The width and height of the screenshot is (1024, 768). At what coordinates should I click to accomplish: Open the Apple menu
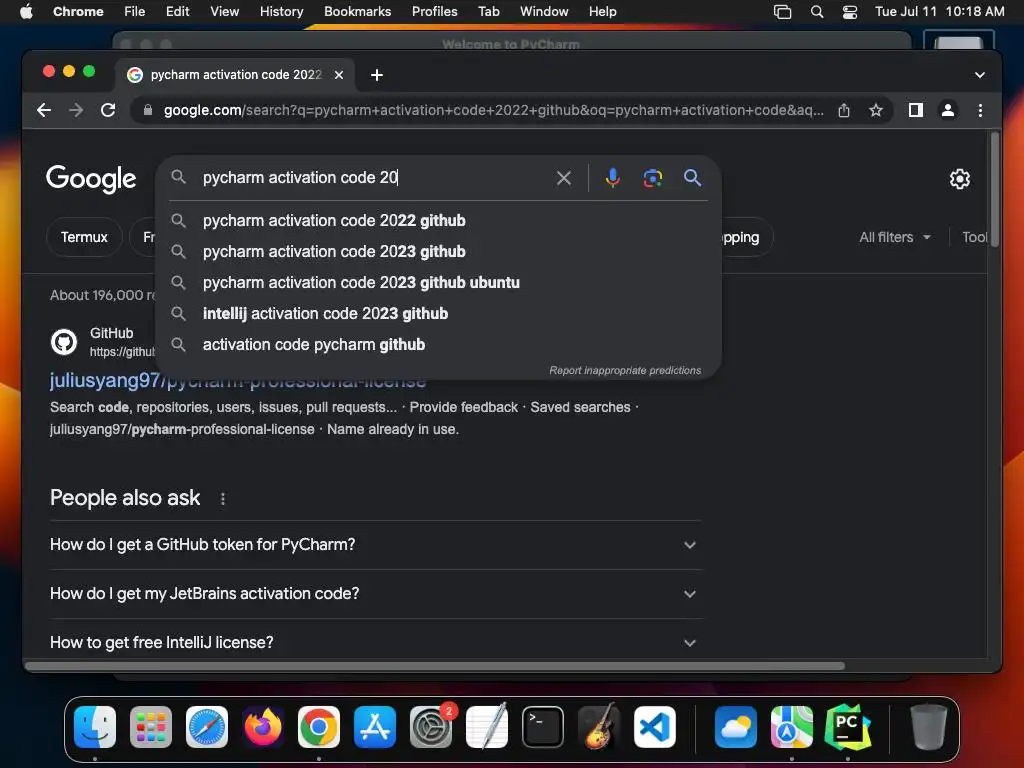coord(26,12)
